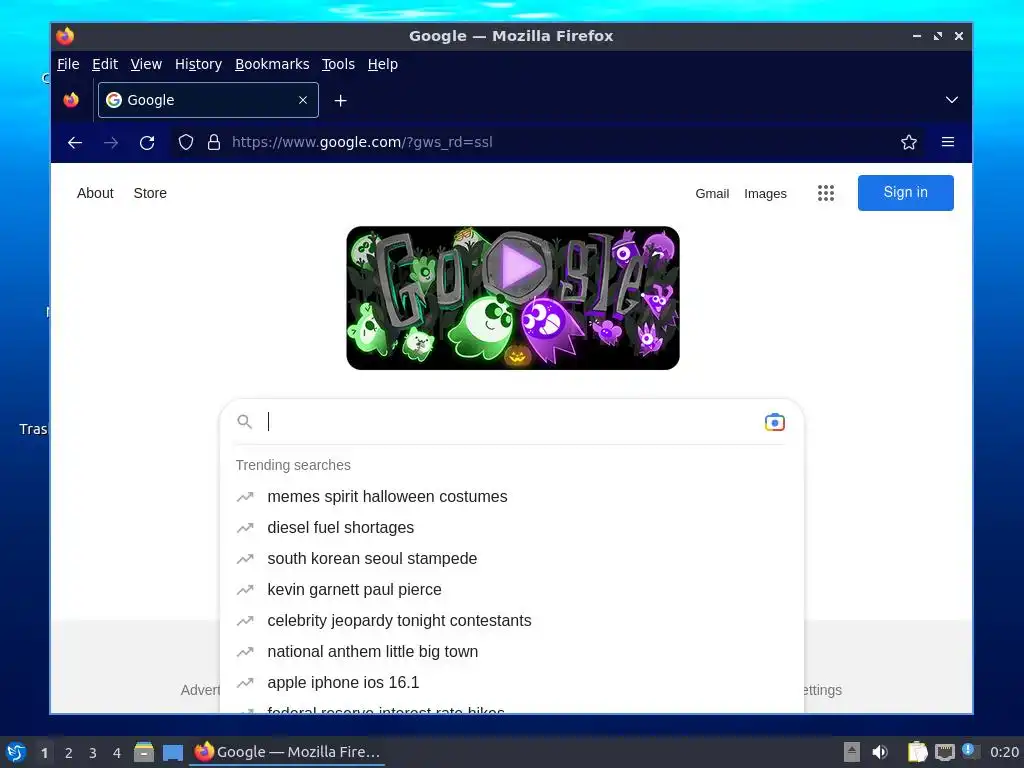Viewport: 1024px width, 768px height.
Task: Open the Firefox hamburger menu
Action: (948, 142)
